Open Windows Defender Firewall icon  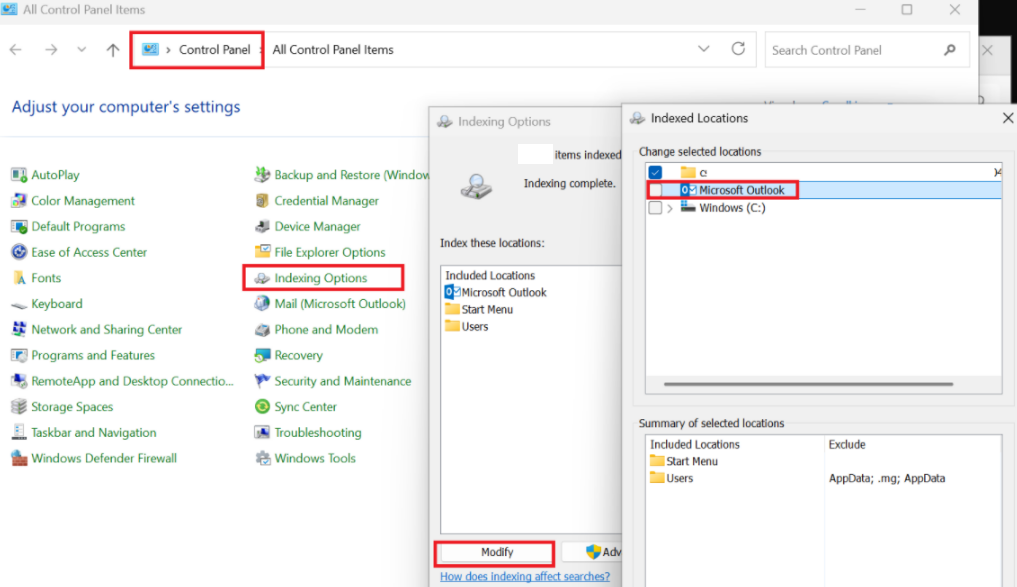tap(19, 459)
